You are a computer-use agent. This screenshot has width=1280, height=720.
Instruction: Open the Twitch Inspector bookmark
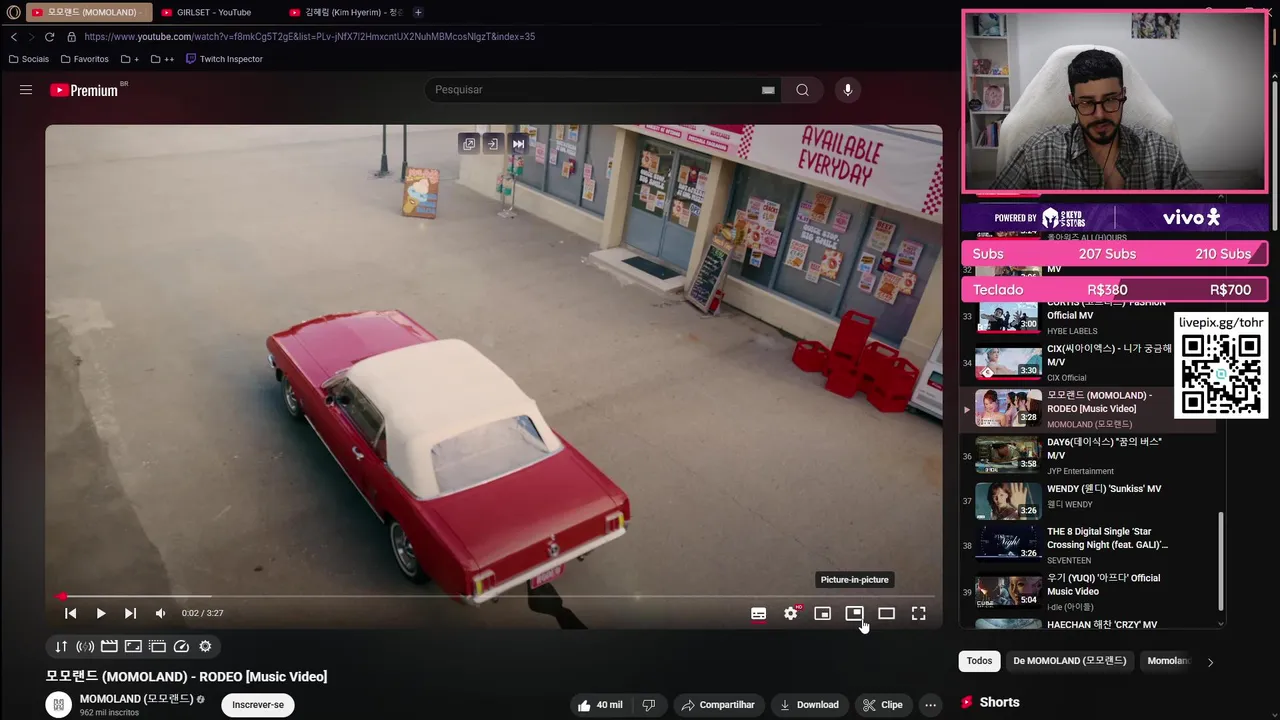[x=224, y=59]
